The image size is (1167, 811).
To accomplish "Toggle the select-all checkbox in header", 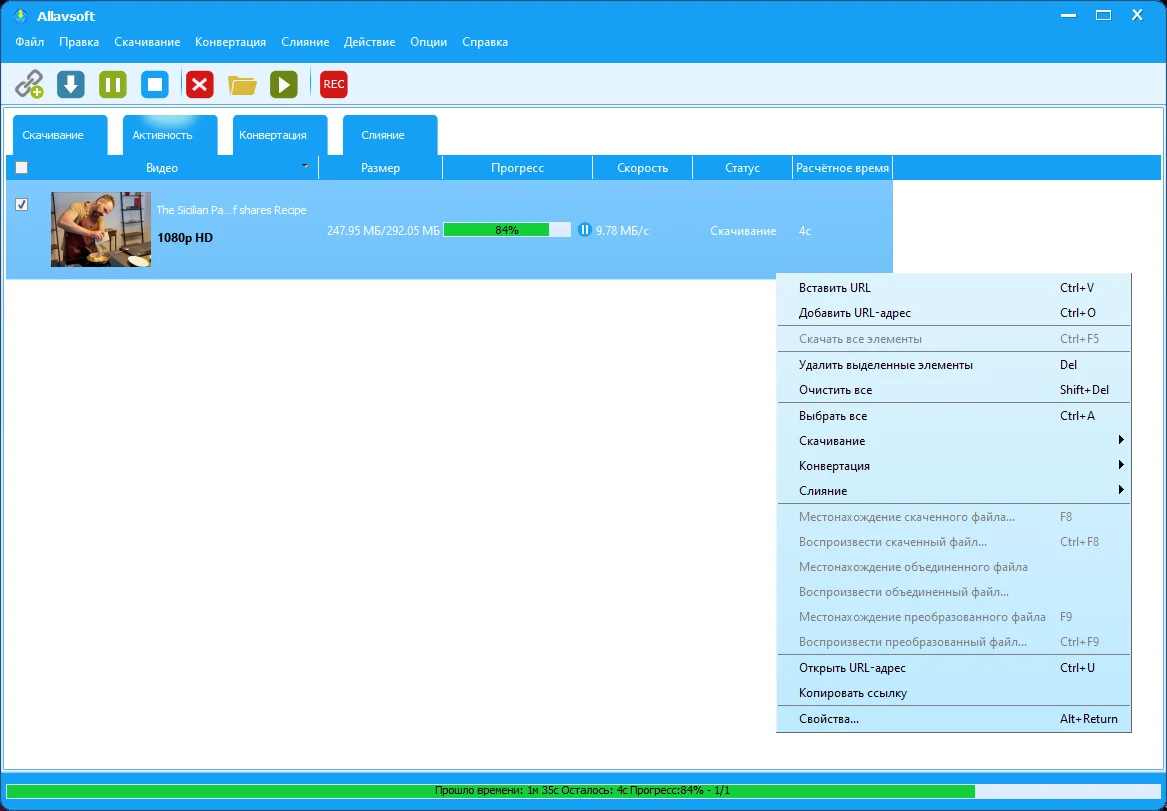I will 22,168.
